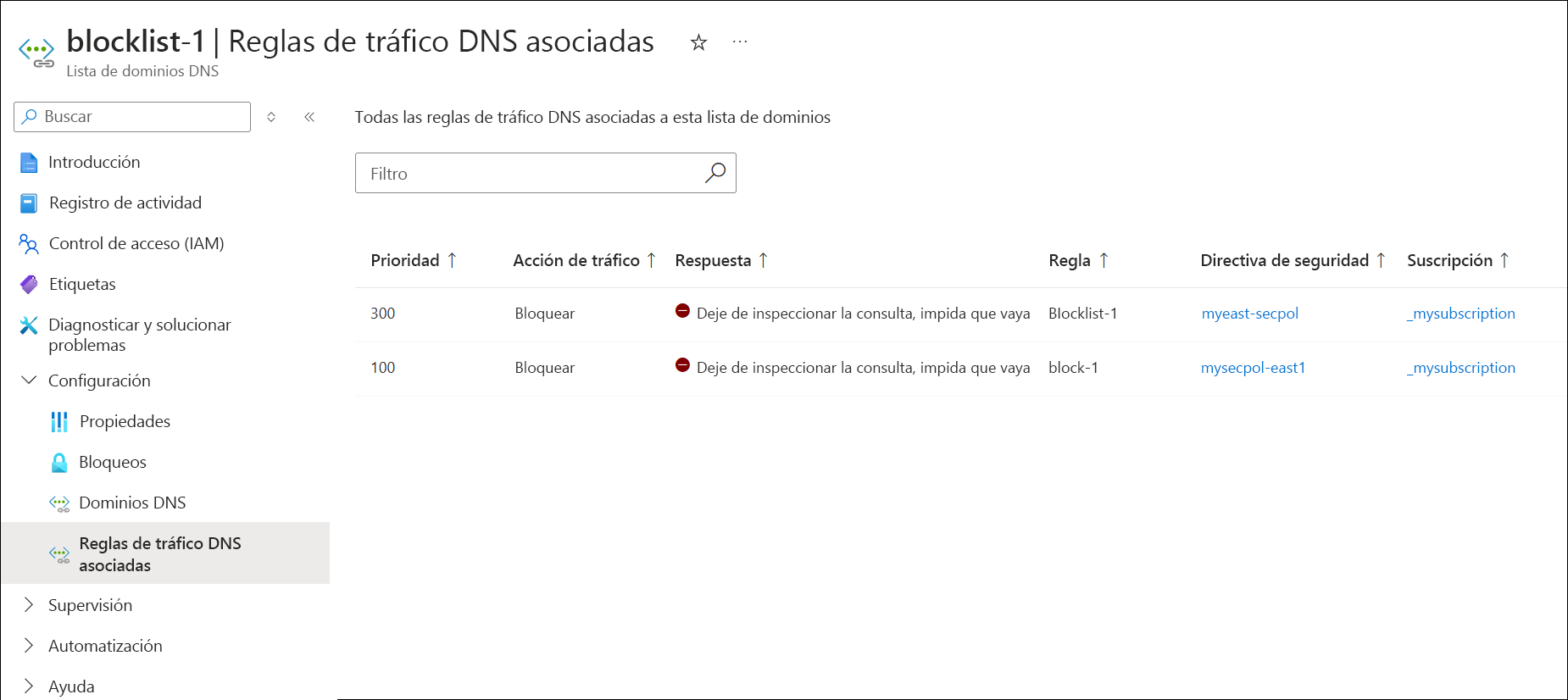The image size is (1568, 700).
Task: Expand the Supervisión section
Action: (29, 605)
